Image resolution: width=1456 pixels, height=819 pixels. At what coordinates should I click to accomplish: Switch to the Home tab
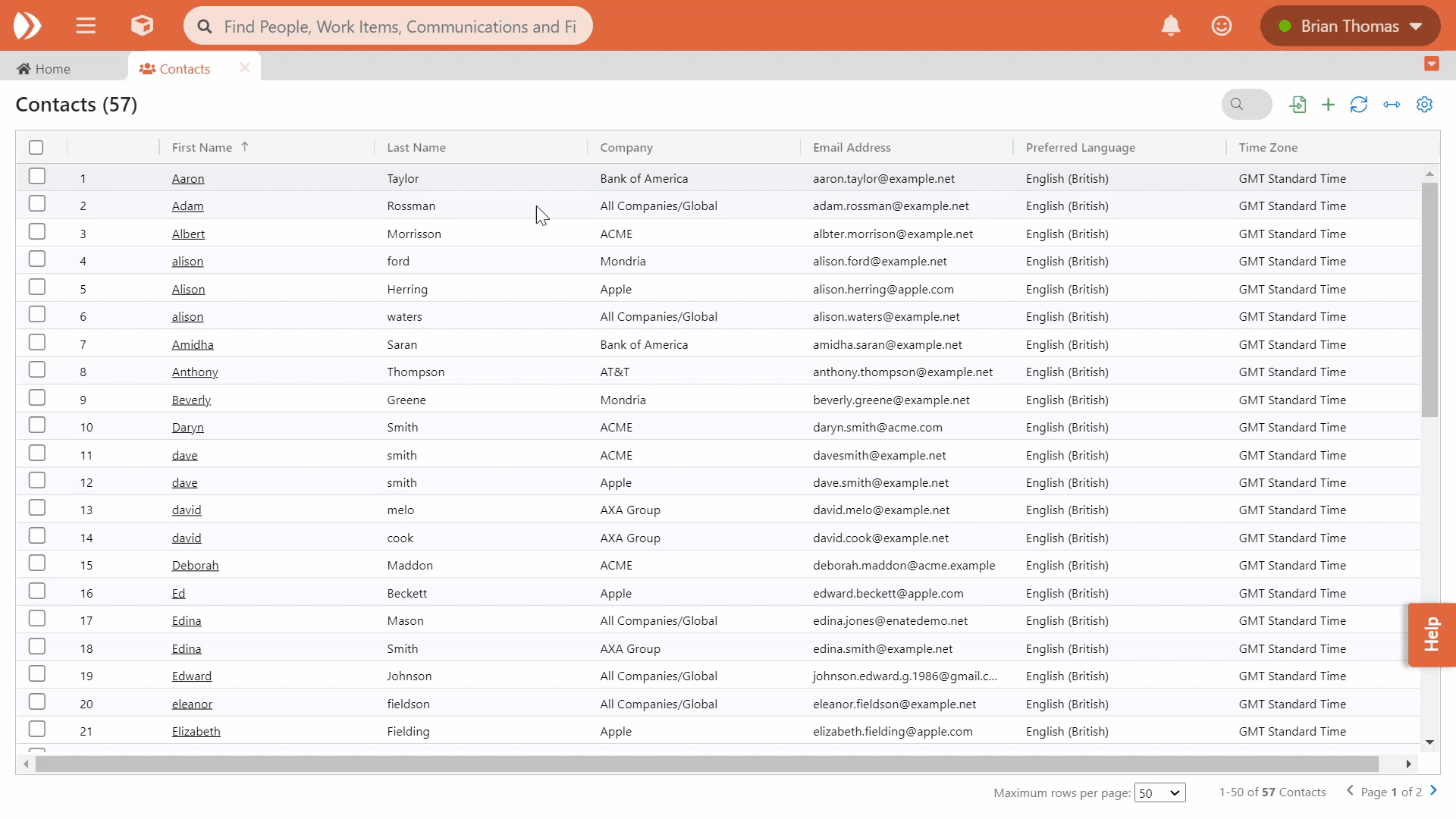44,69
